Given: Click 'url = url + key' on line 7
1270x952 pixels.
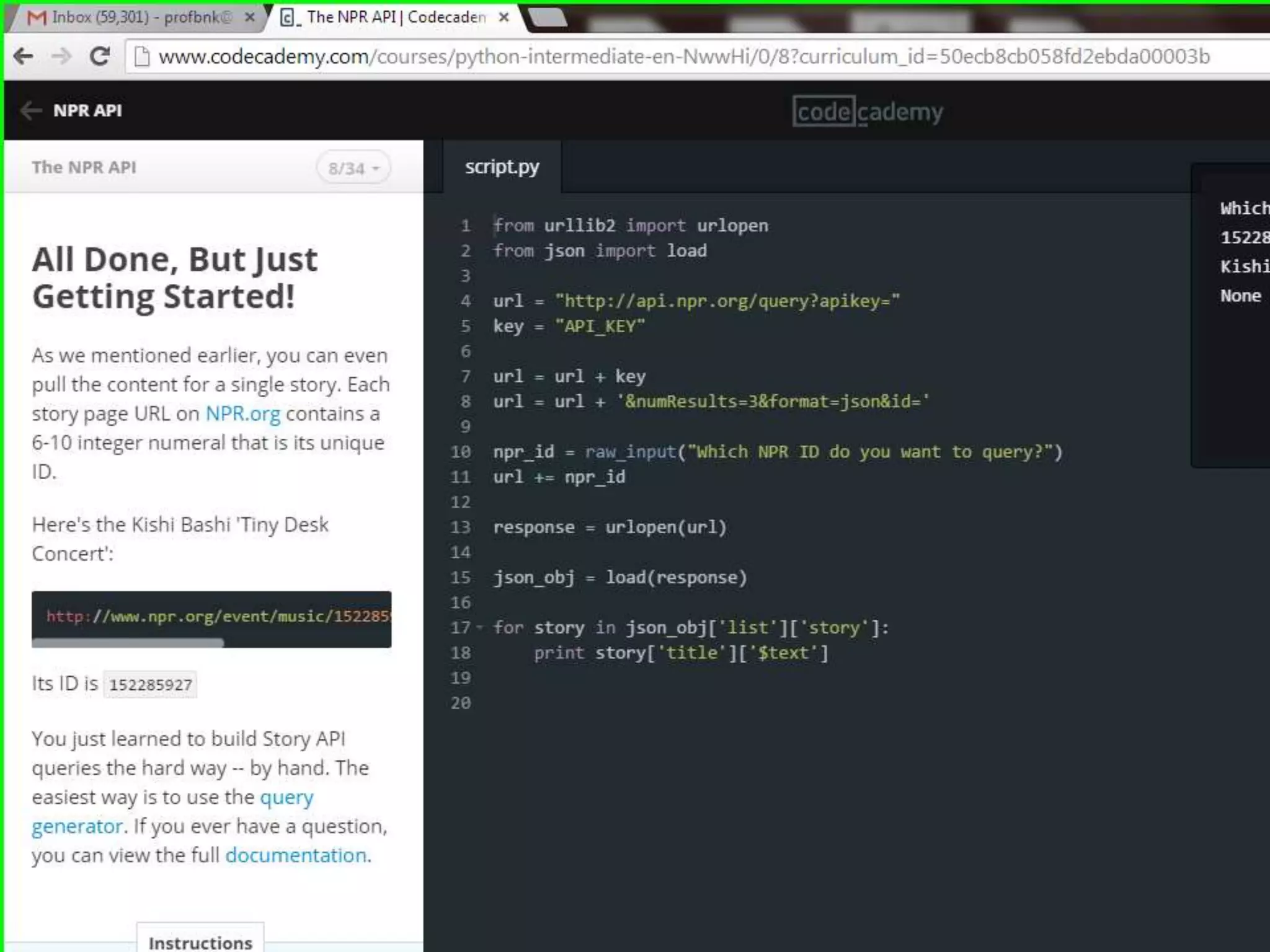Looking at the screenshot, I should [570, 377].
